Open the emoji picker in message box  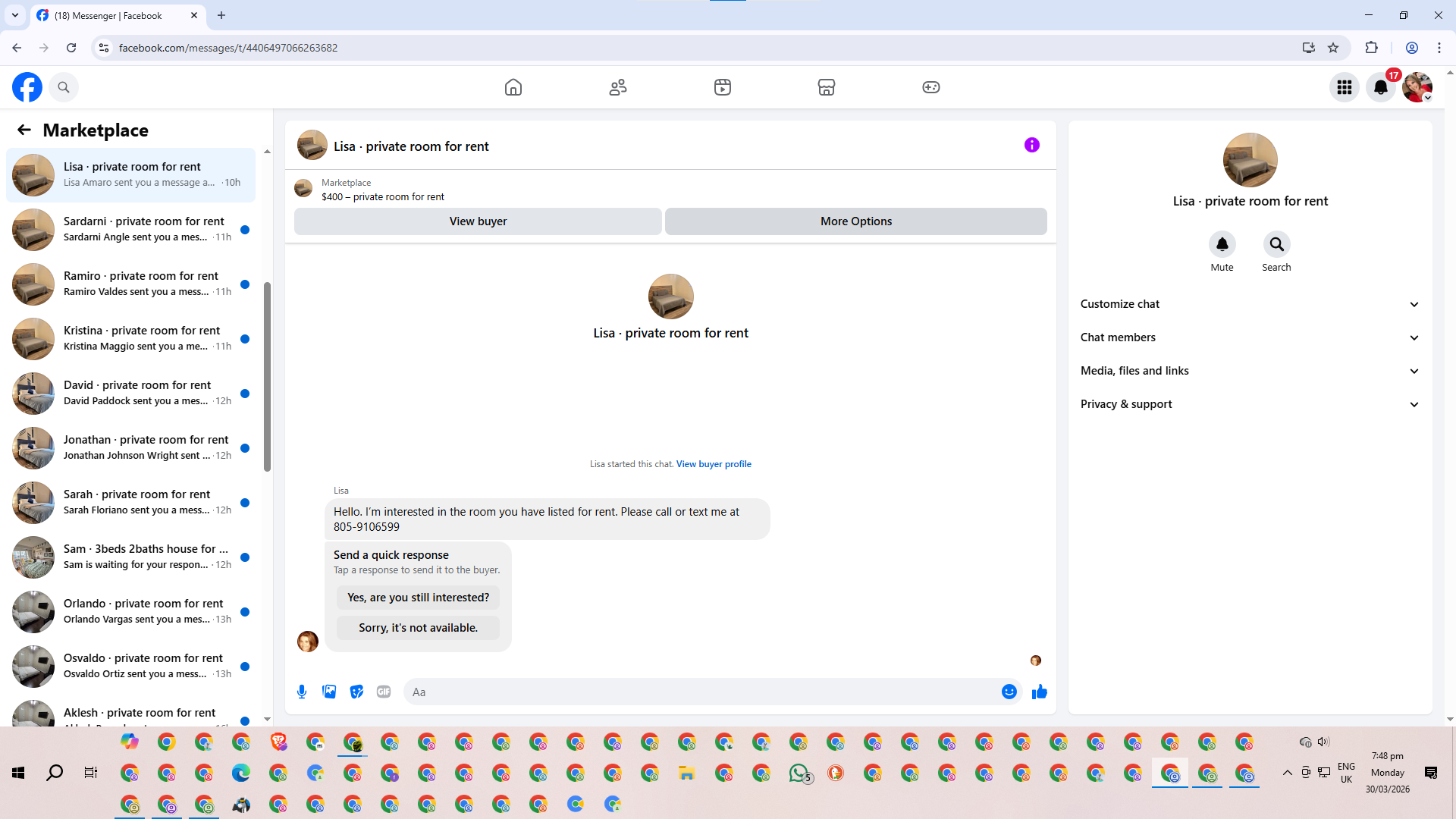coord(1009,692)
